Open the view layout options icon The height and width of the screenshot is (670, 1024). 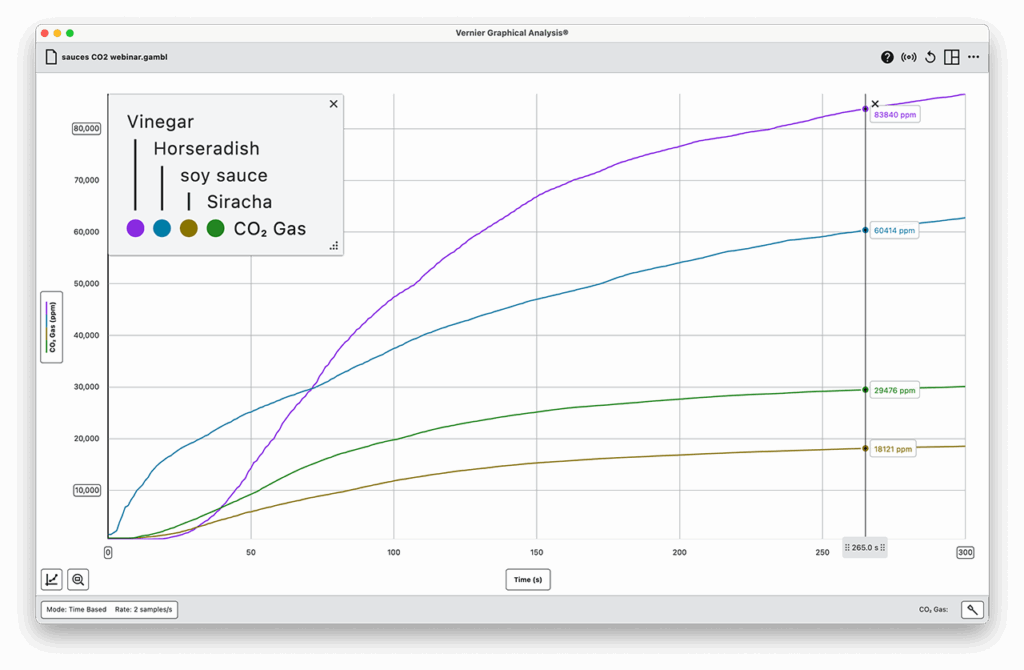pos(952,57)
